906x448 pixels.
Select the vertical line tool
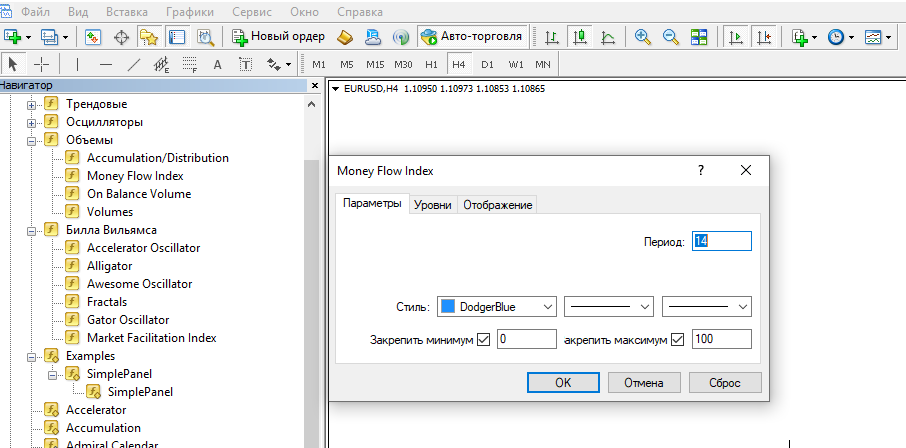click(x=77, y=64)
